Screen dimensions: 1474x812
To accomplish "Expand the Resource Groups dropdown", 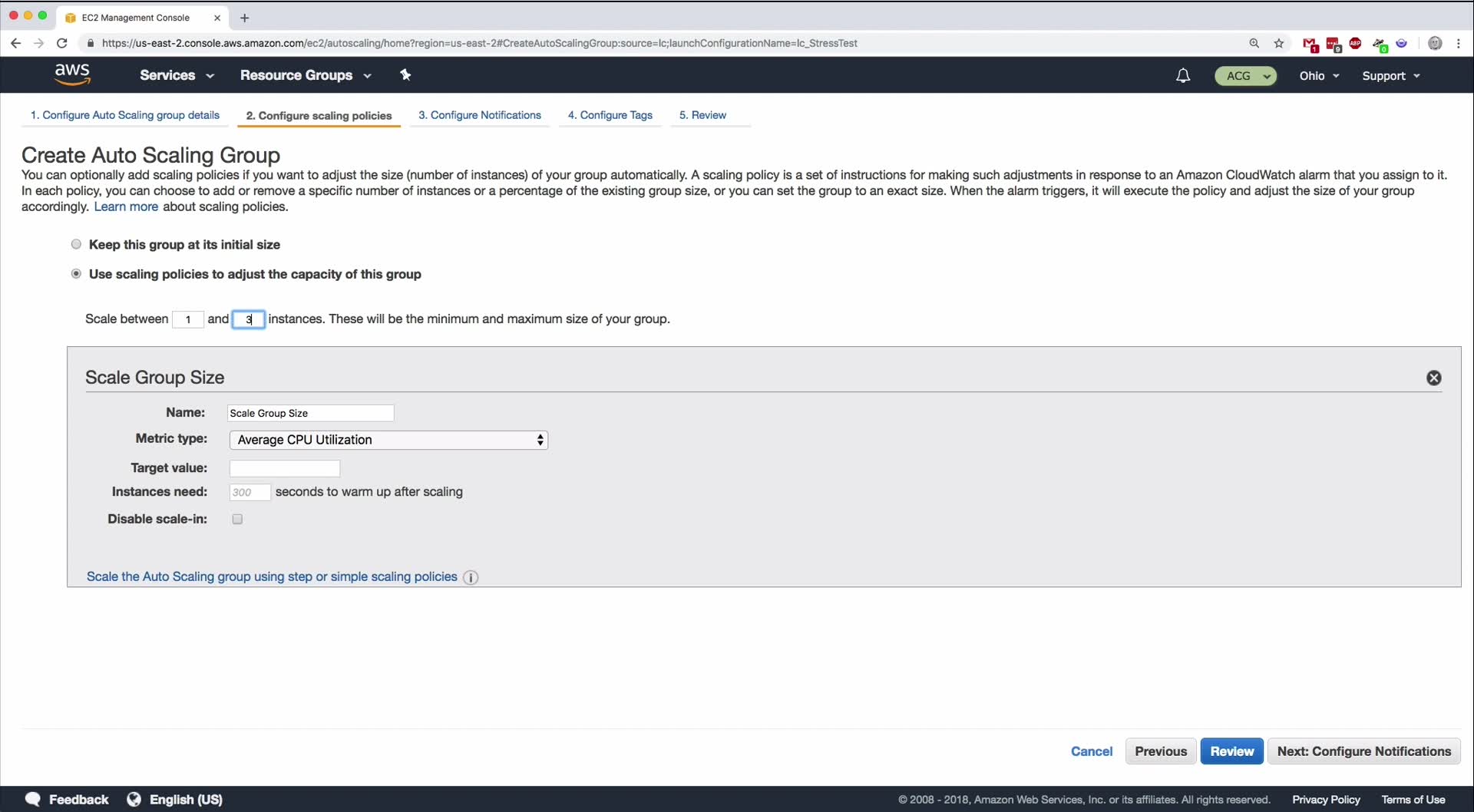I will pyautogui.click(x=306, y=75).
